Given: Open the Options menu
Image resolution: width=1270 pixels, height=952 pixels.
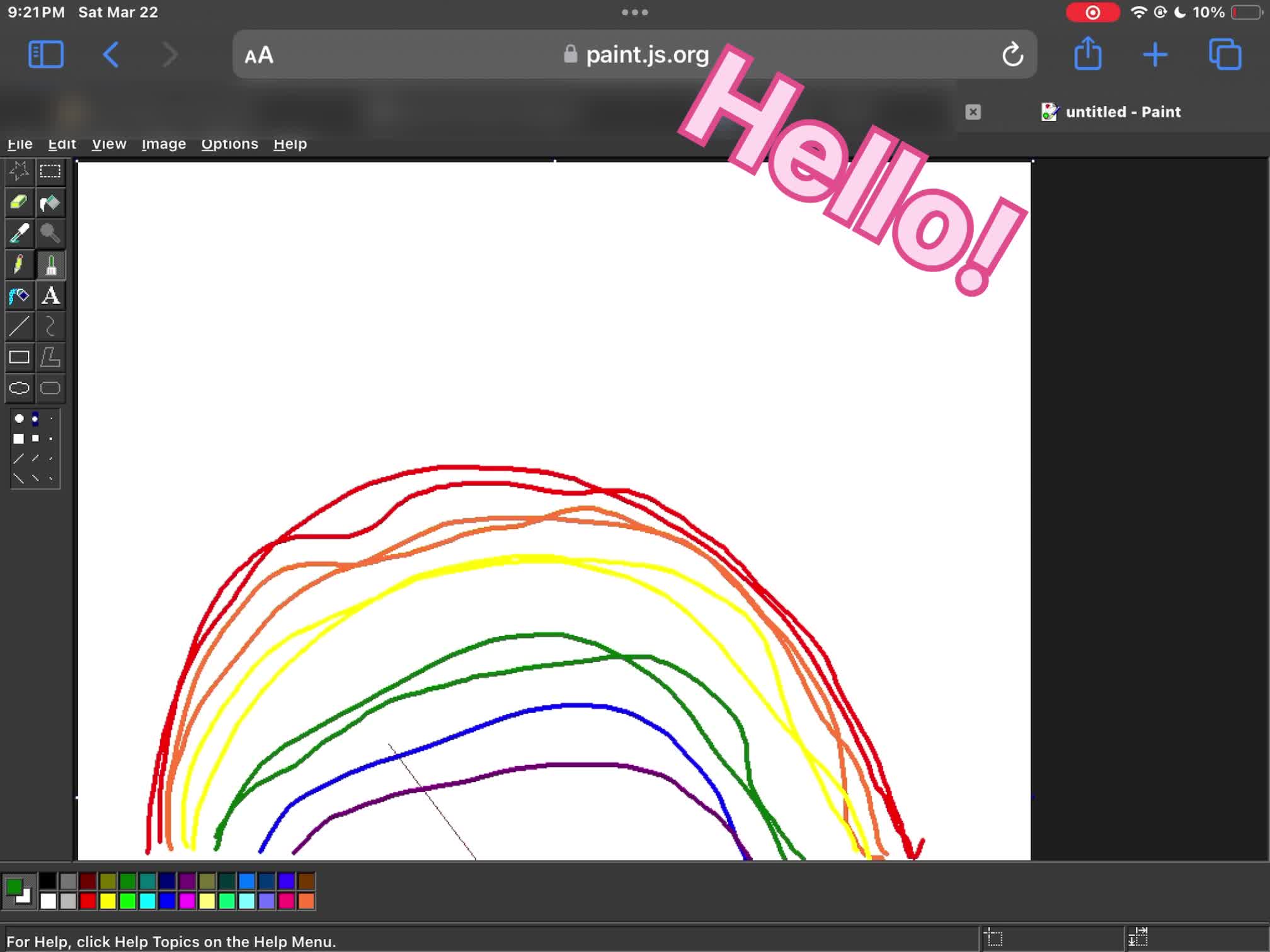Looking at the screenshot, I should pyautogui.click(x=229, y=144).
